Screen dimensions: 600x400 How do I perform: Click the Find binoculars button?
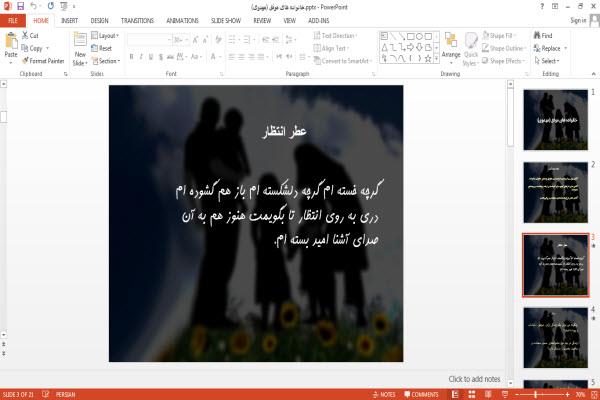point(543,35)
